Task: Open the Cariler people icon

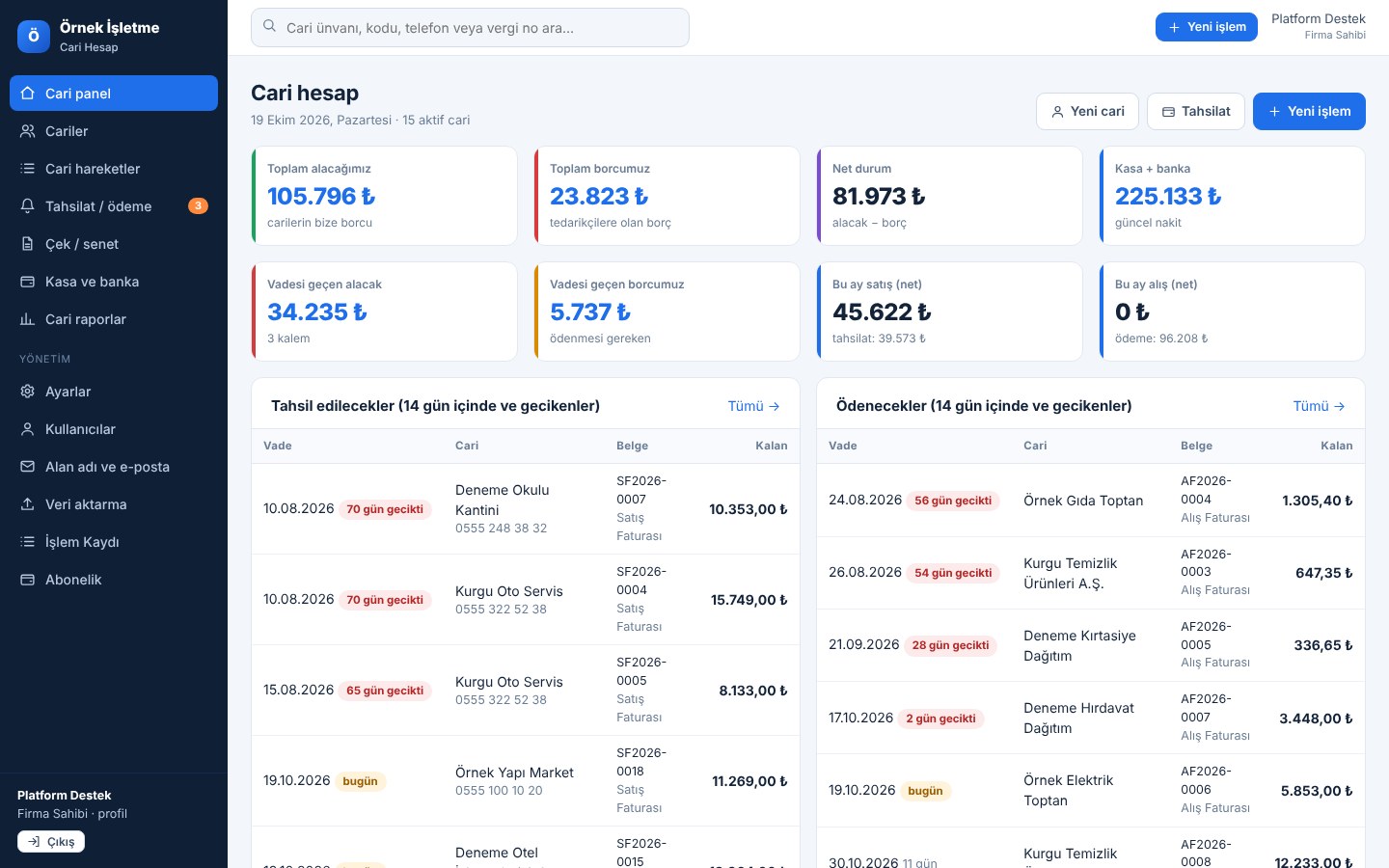Action: tap(27, 131)
